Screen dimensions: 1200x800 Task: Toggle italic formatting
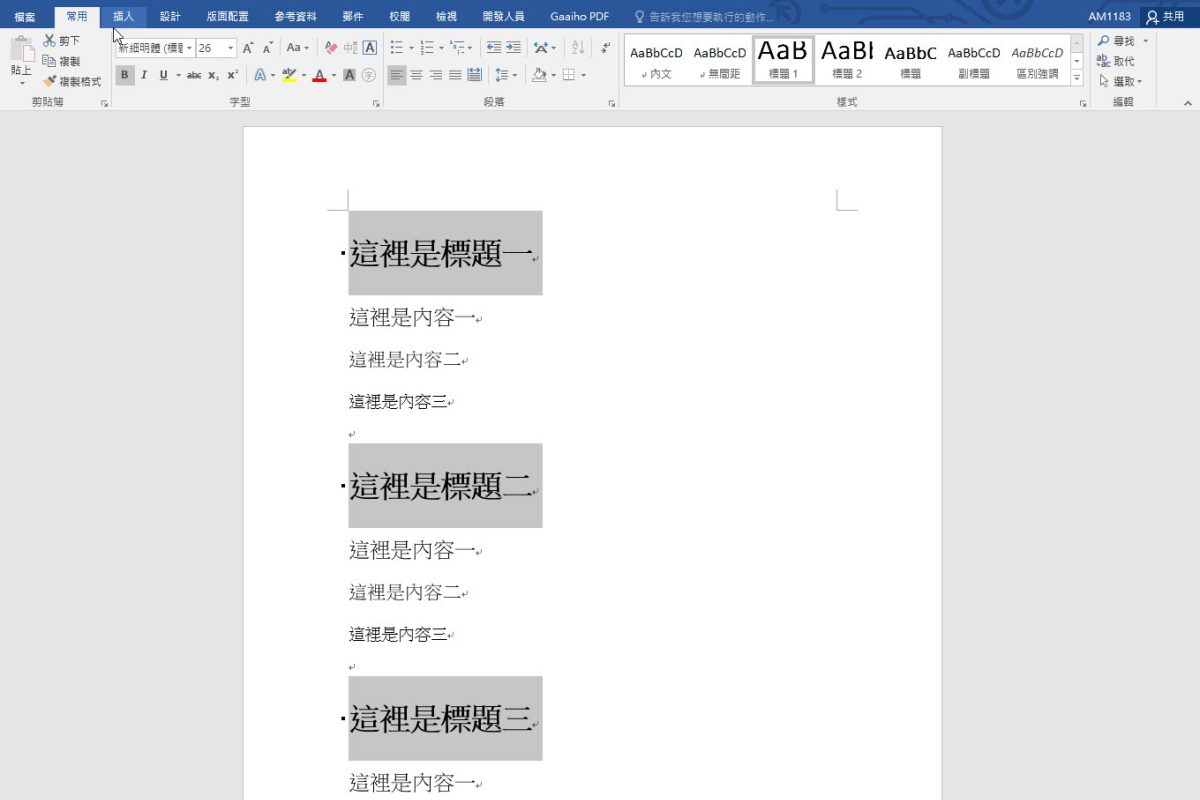(144, 76)
